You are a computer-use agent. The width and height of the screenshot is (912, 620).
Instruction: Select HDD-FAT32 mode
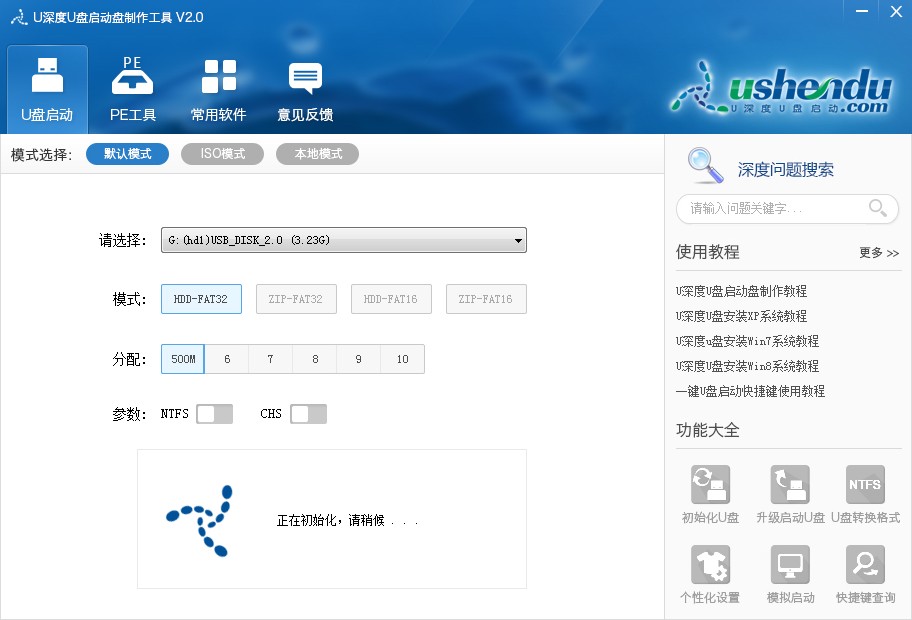pyautogui.click(x=201, y=299)
